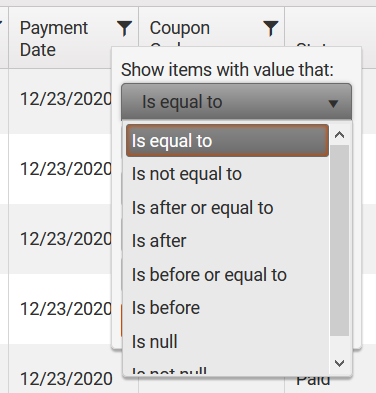
Task: Expand the 'Is equal to' operator dropdown
Action: click(x=236, y=102)
